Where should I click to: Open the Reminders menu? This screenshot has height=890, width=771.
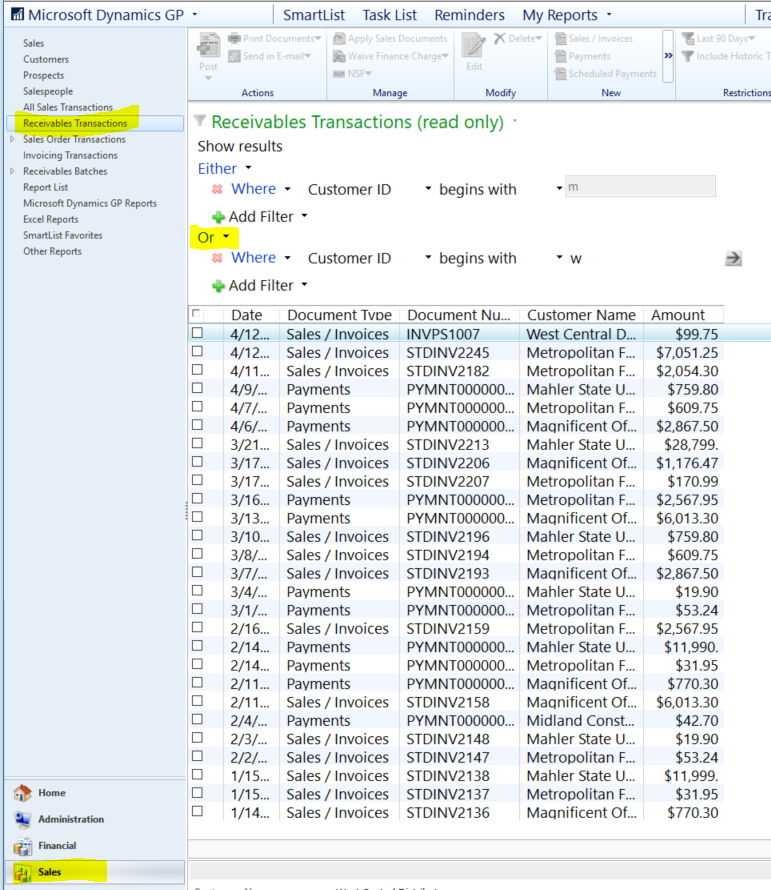point(470,15)
